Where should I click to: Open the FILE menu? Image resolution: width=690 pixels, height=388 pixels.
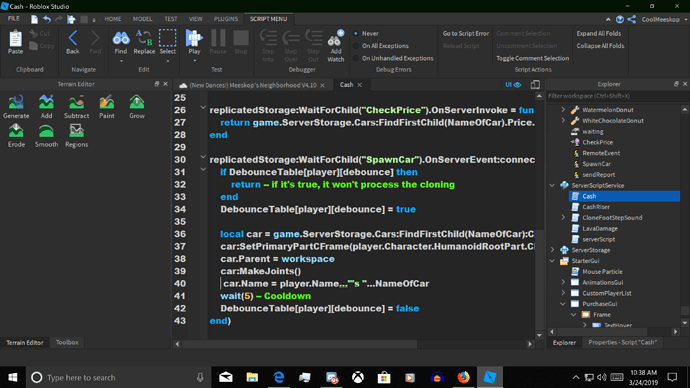(14, 19)
